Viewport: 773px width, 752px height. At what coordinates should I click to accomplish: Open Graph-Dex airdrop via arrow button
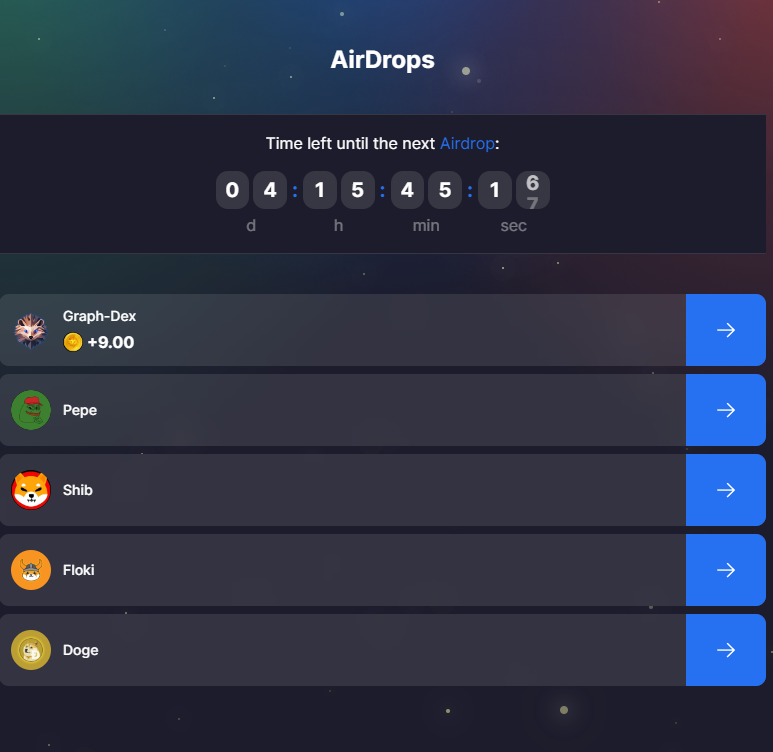[726, 330]
